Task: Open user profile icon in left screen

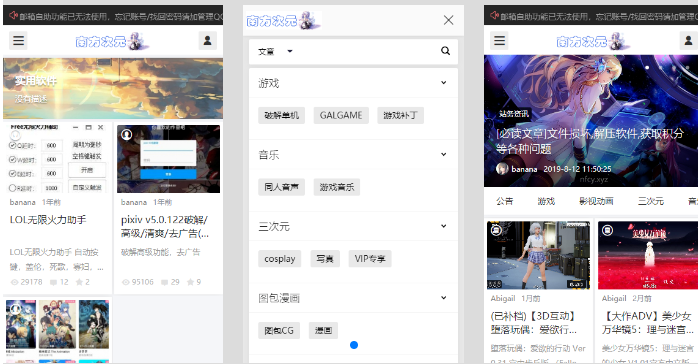Action: point(207,41)
